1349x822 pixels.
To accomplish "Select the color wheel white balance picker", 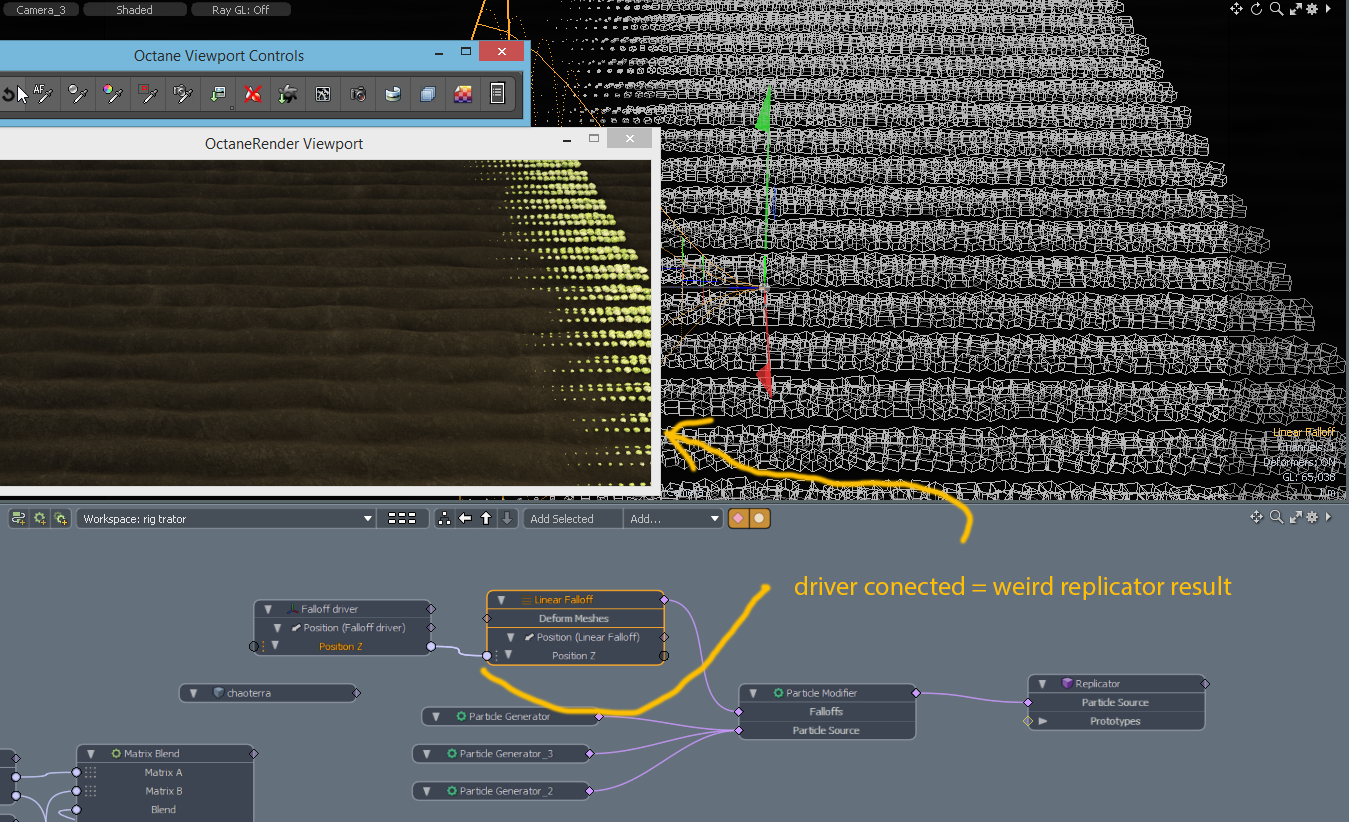I will click(113, 94).
